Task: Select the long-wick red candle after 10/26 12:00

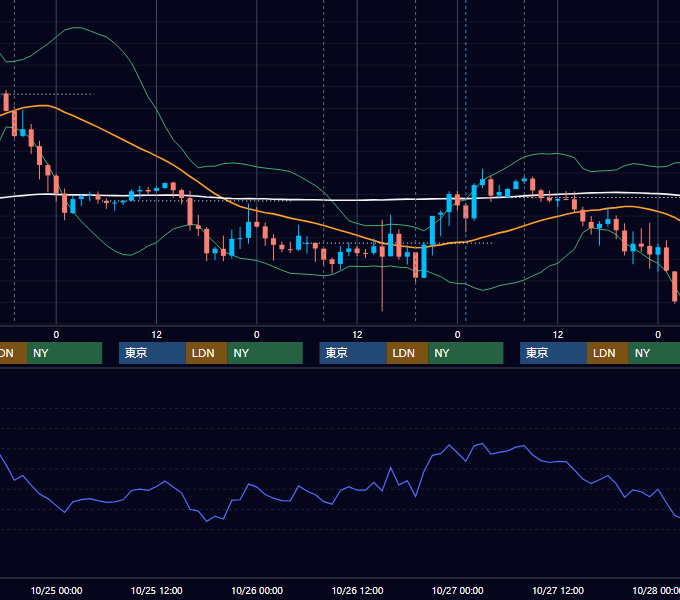Action: click(382, 265)
